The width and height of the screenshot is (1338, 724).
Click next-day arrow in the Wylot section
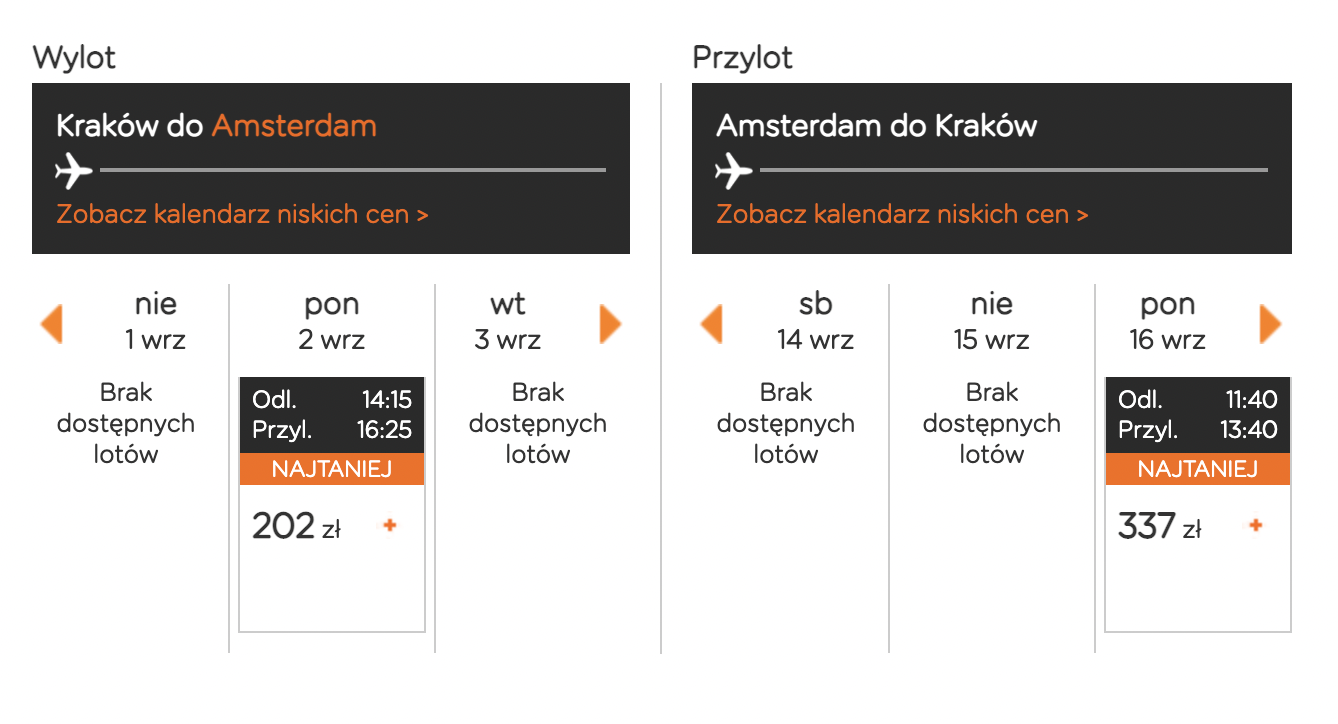click(610, 324)
